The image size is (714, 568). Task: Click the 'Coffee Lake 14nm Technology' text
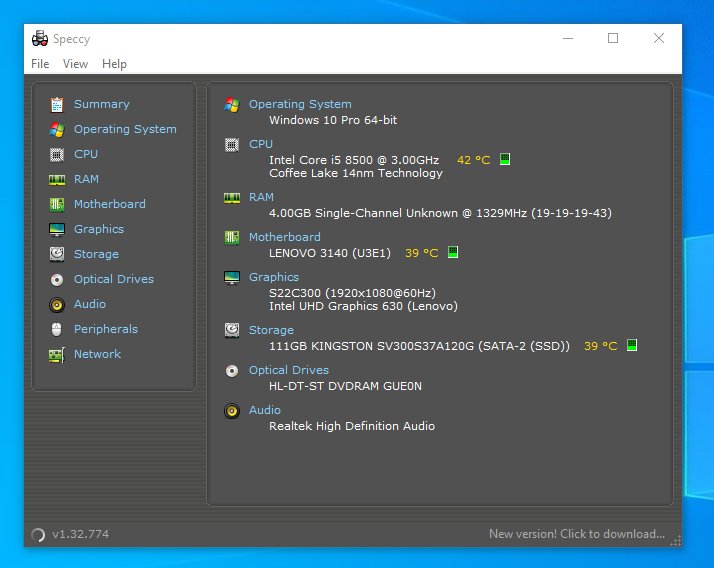point(356,174)
